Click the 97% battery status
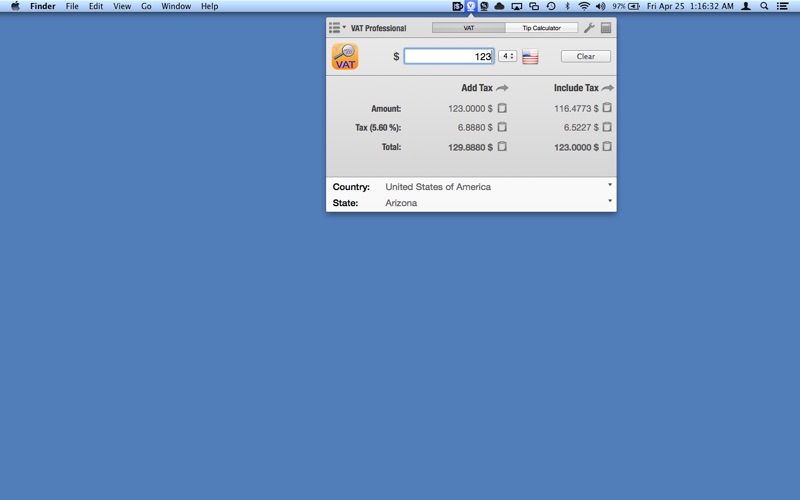Image resolution: width=800 pixels, height=500 pixels. click(x=626, y=6)
